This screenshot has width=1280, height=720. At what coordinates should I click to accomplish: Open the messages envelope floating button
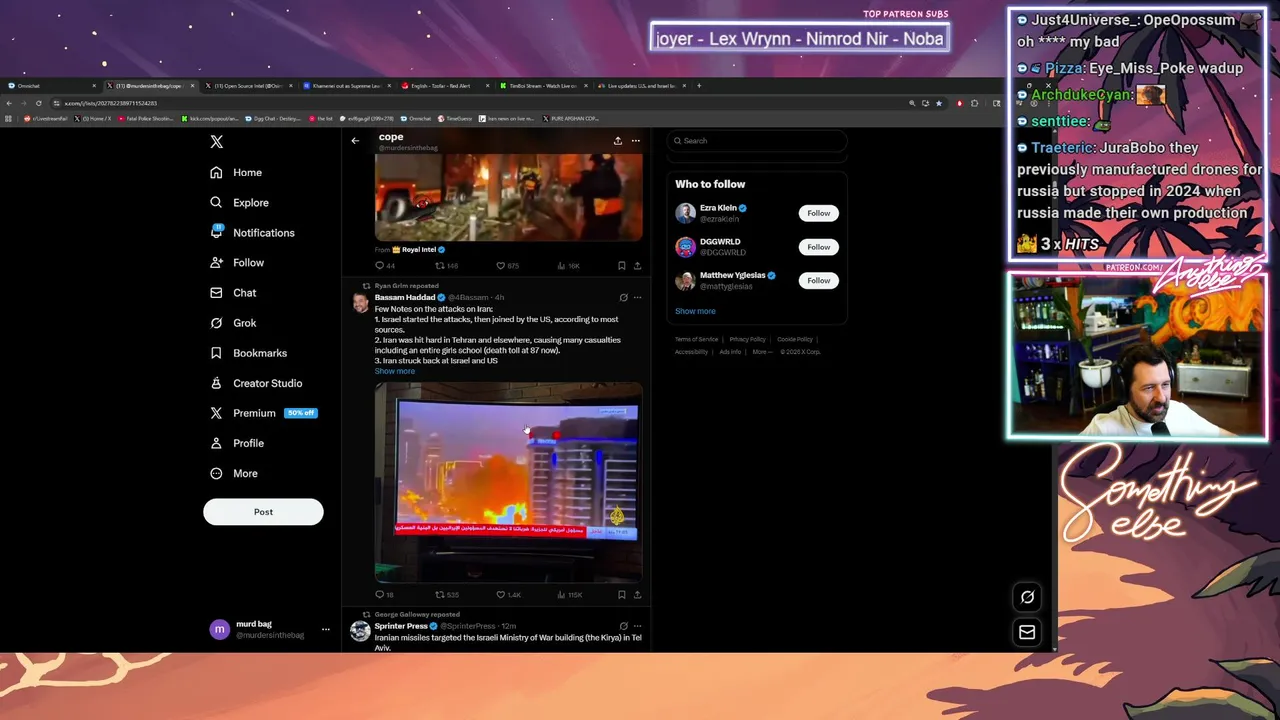tap(1027, 632)
